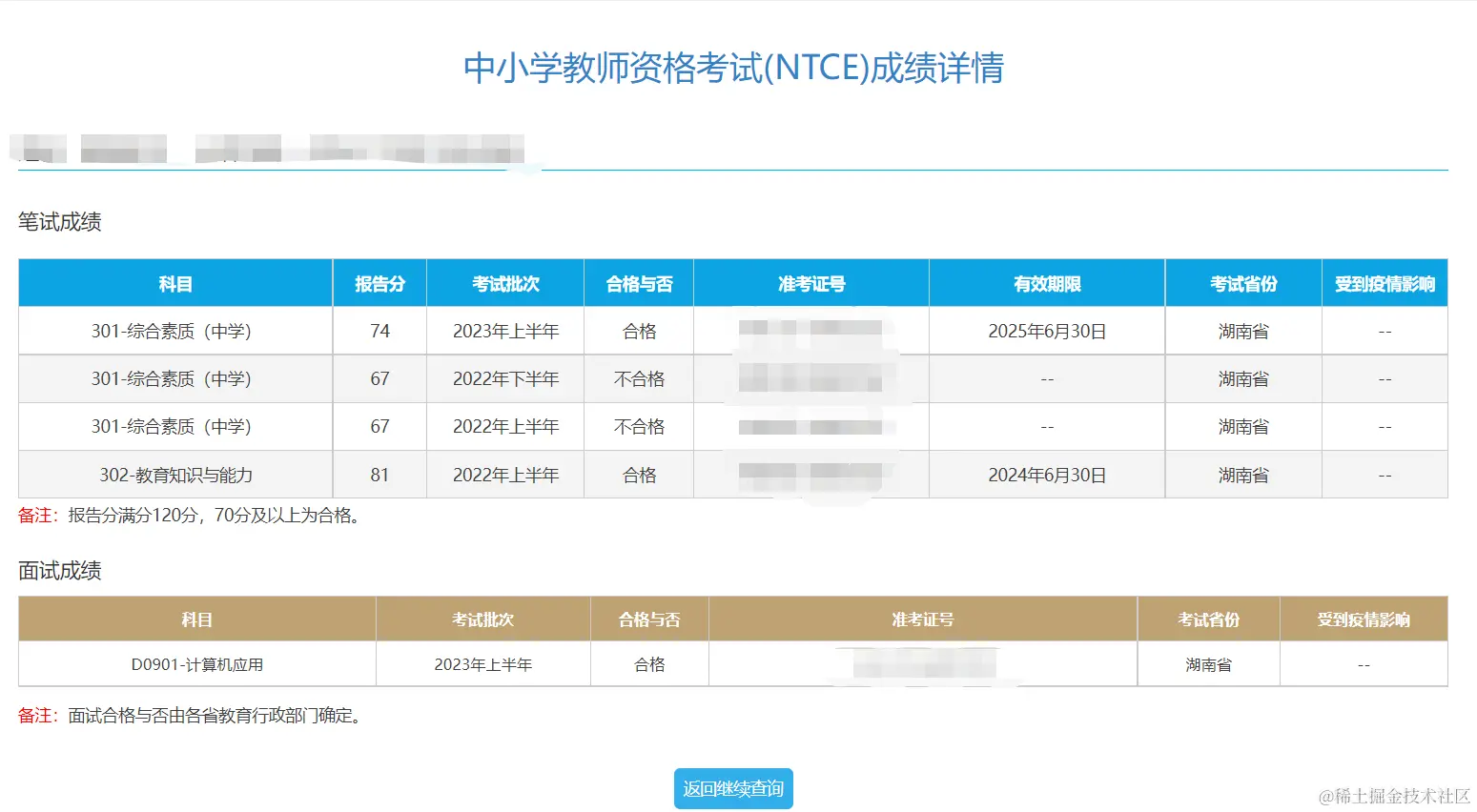
Task: Select the 2025年6月30日 validity date
Action: pyautogui.click(x=1047, y=332)
